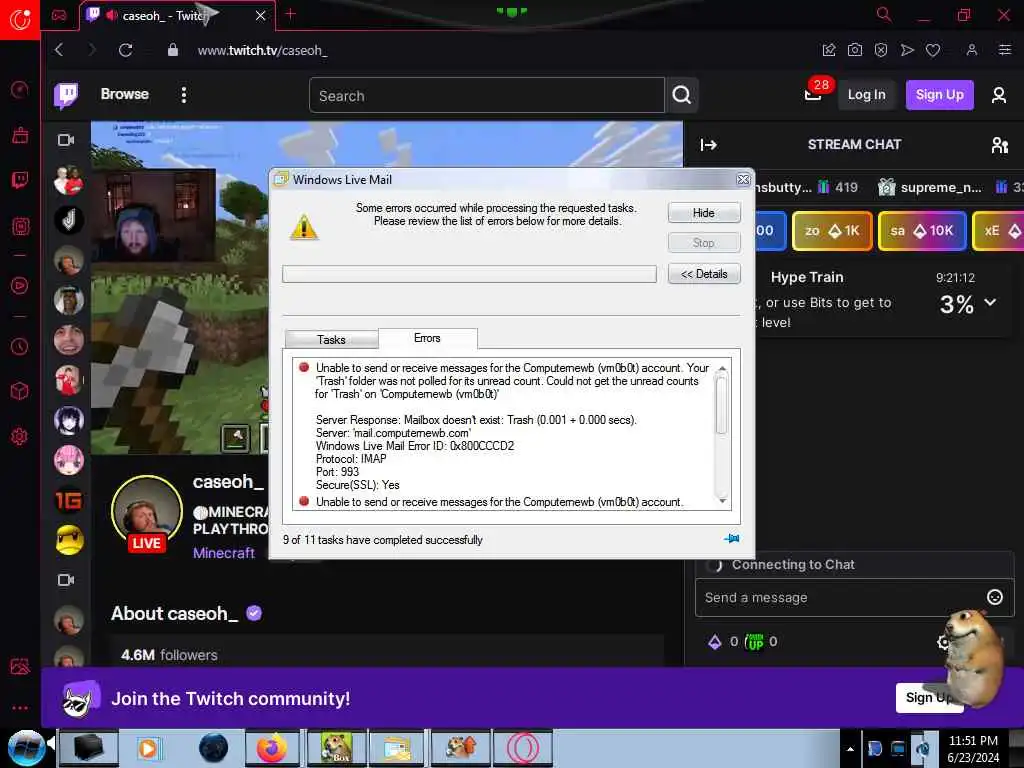Click the zo 1K bits leaderboard badge
The height and width of the screenshot is (768, 1024).
pyautogui.click(x=832, y=231)
